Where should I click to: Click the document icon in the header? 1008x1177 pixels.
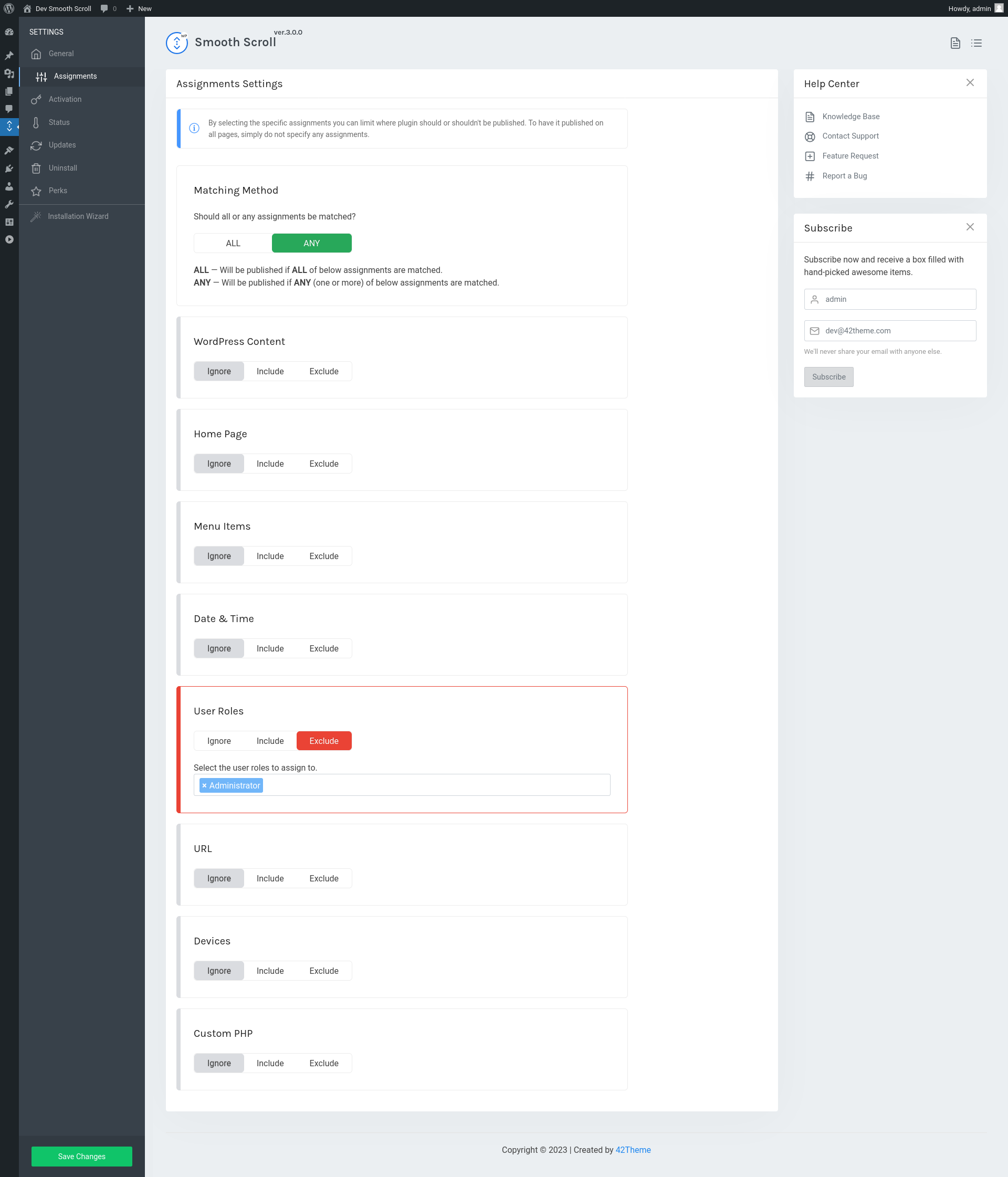click(x=955, y=43)
